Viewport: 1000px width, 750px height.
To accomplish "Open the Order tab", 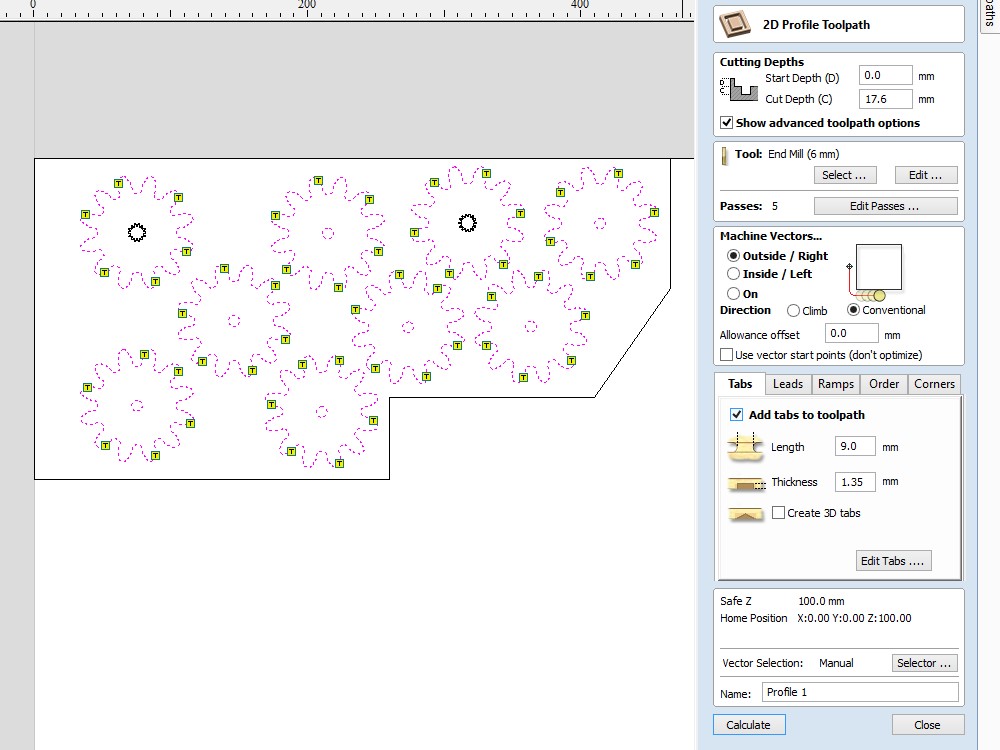I will (x=883, y=384).
